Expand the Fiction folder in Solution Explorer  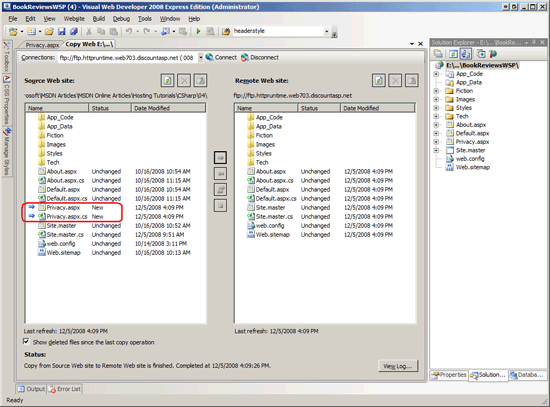coord(436,91)
